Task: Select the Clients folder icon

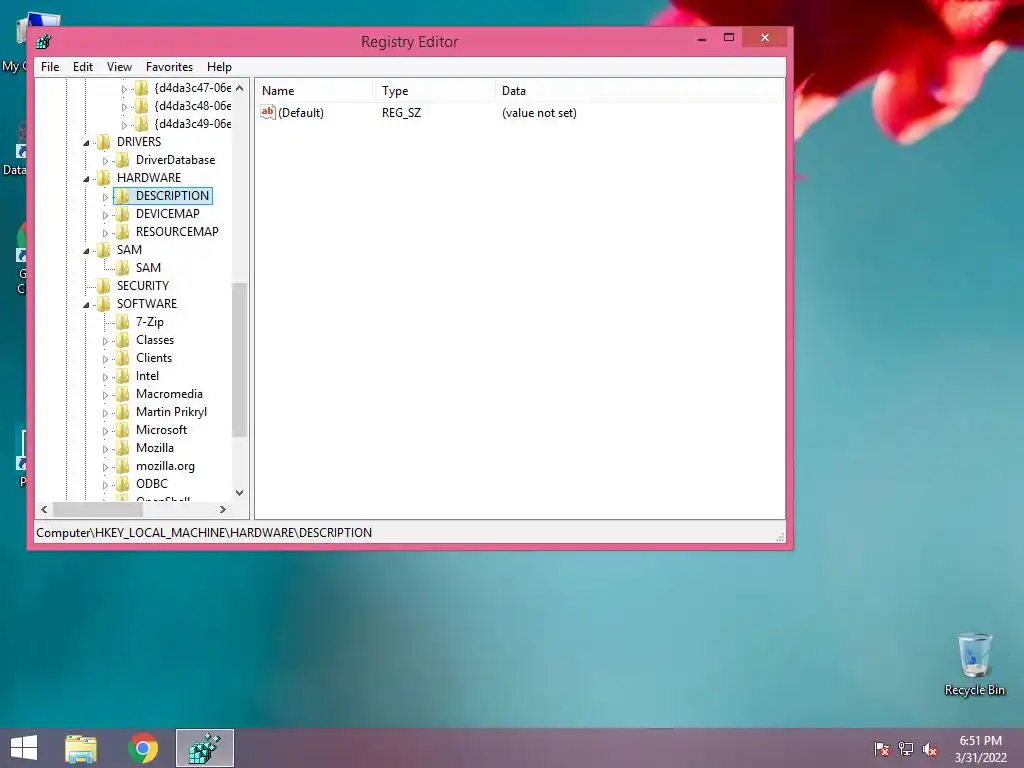Action: point(122,358)
